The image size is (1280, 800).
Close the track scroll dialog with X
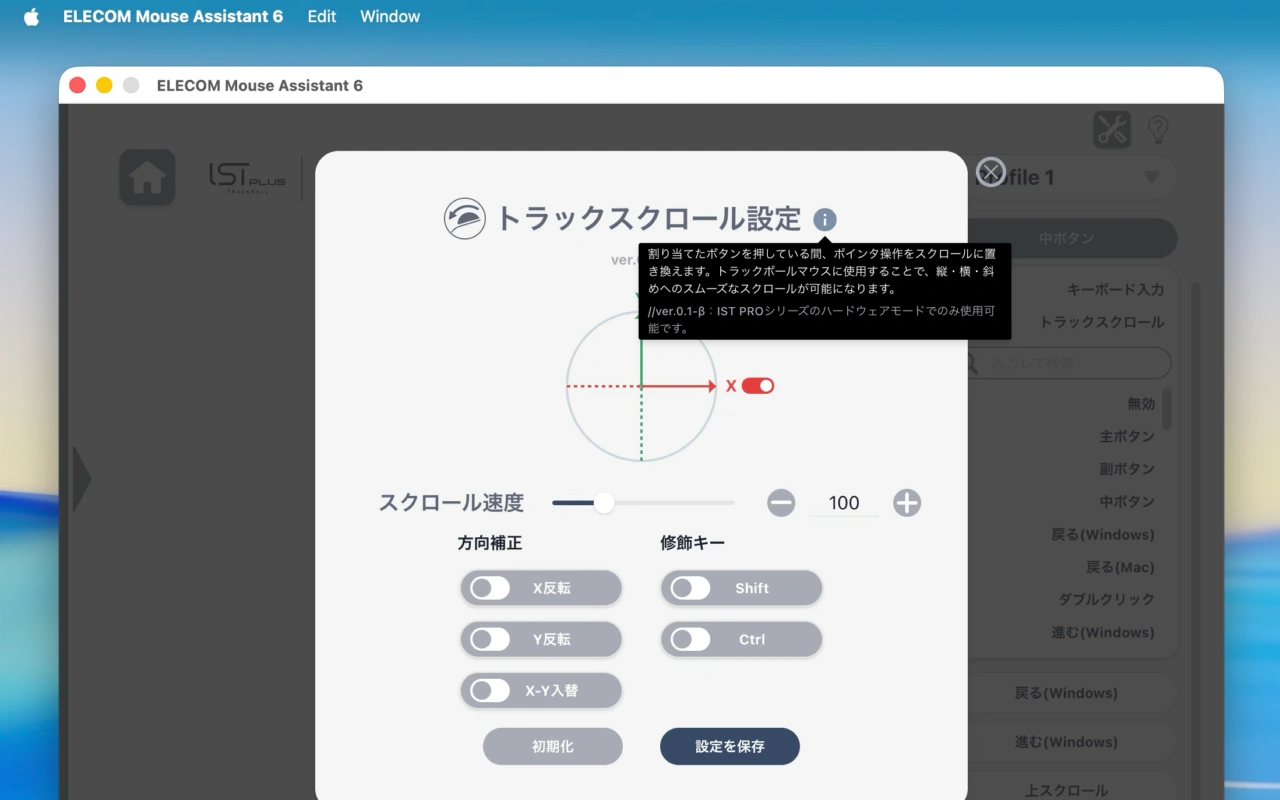[x=990, y=172]
